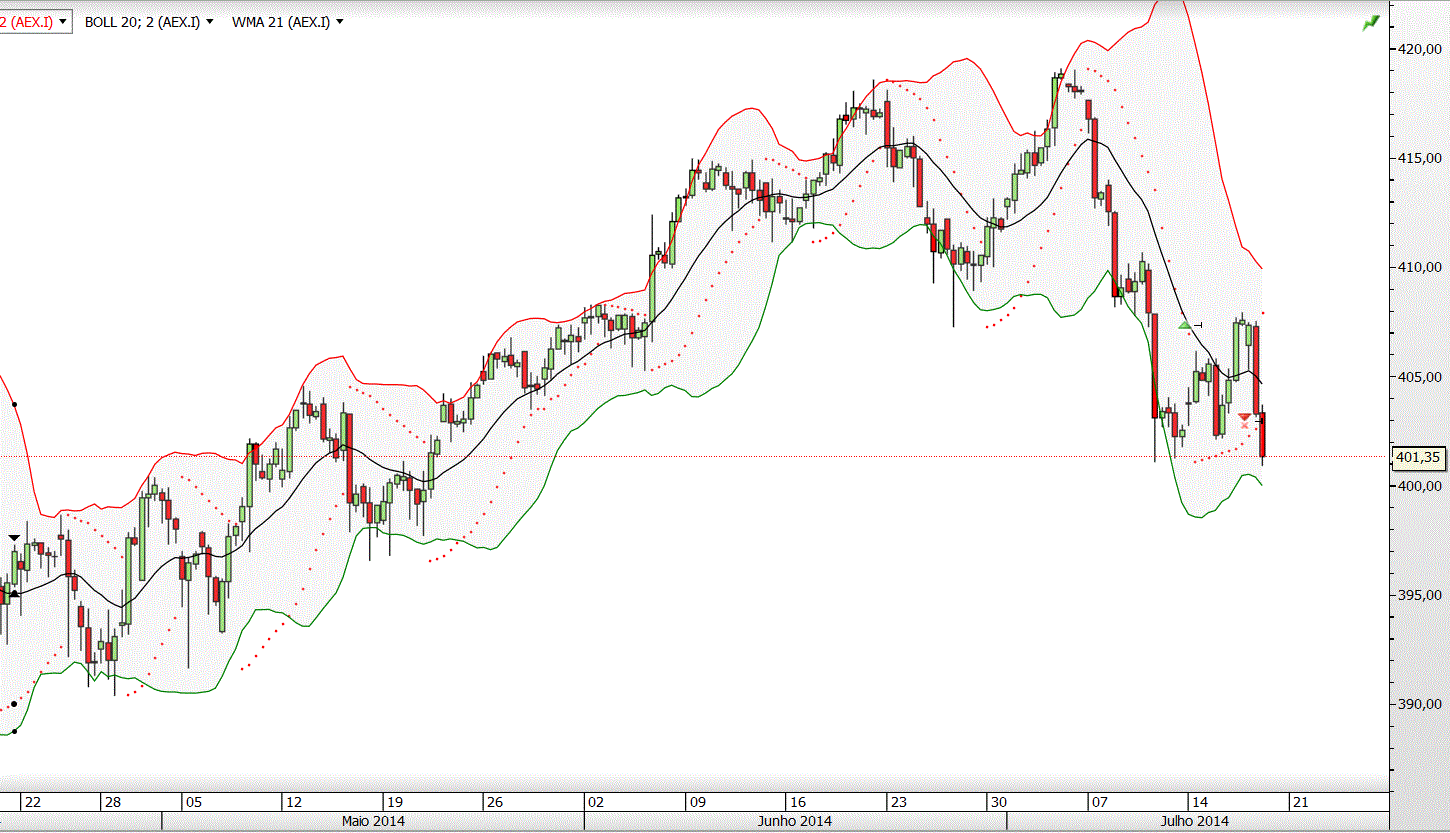
Task: Open the WMA 21 (AEX.I) indicator dropdown
Action: pos(287,21)
